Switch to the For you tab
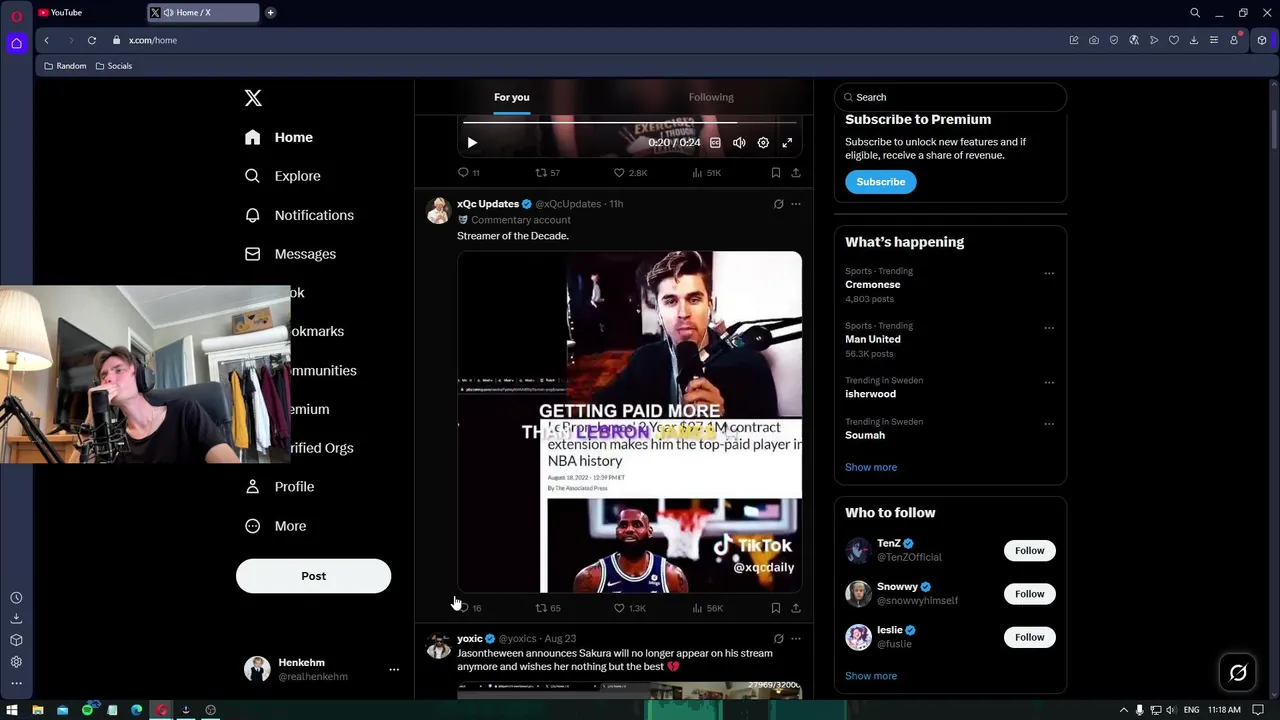The image size is (1280, 720). [x=511, y=97]
